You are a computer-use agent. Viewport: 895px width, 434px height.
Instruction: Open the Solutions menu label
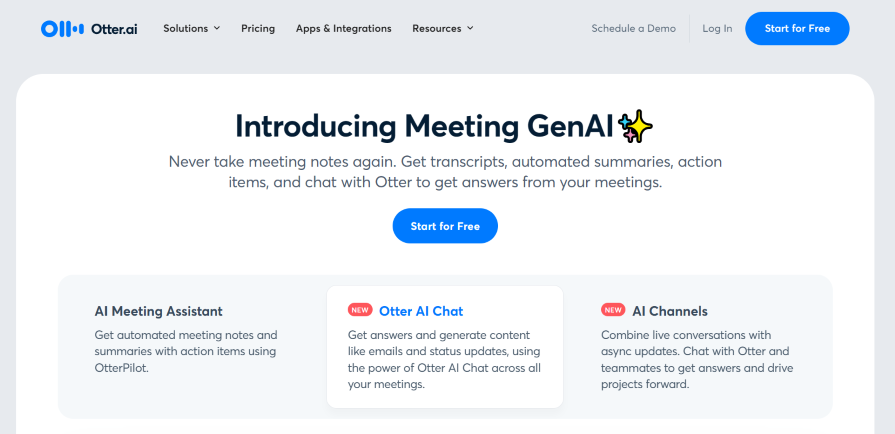[x=185, y=29]
